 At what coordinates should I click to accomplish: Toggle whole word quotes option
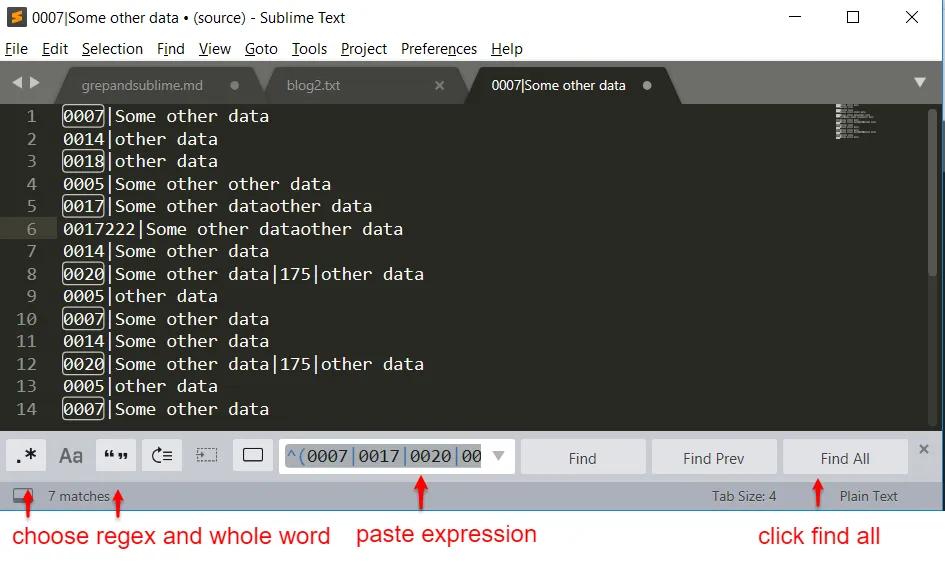coord(116,456)
